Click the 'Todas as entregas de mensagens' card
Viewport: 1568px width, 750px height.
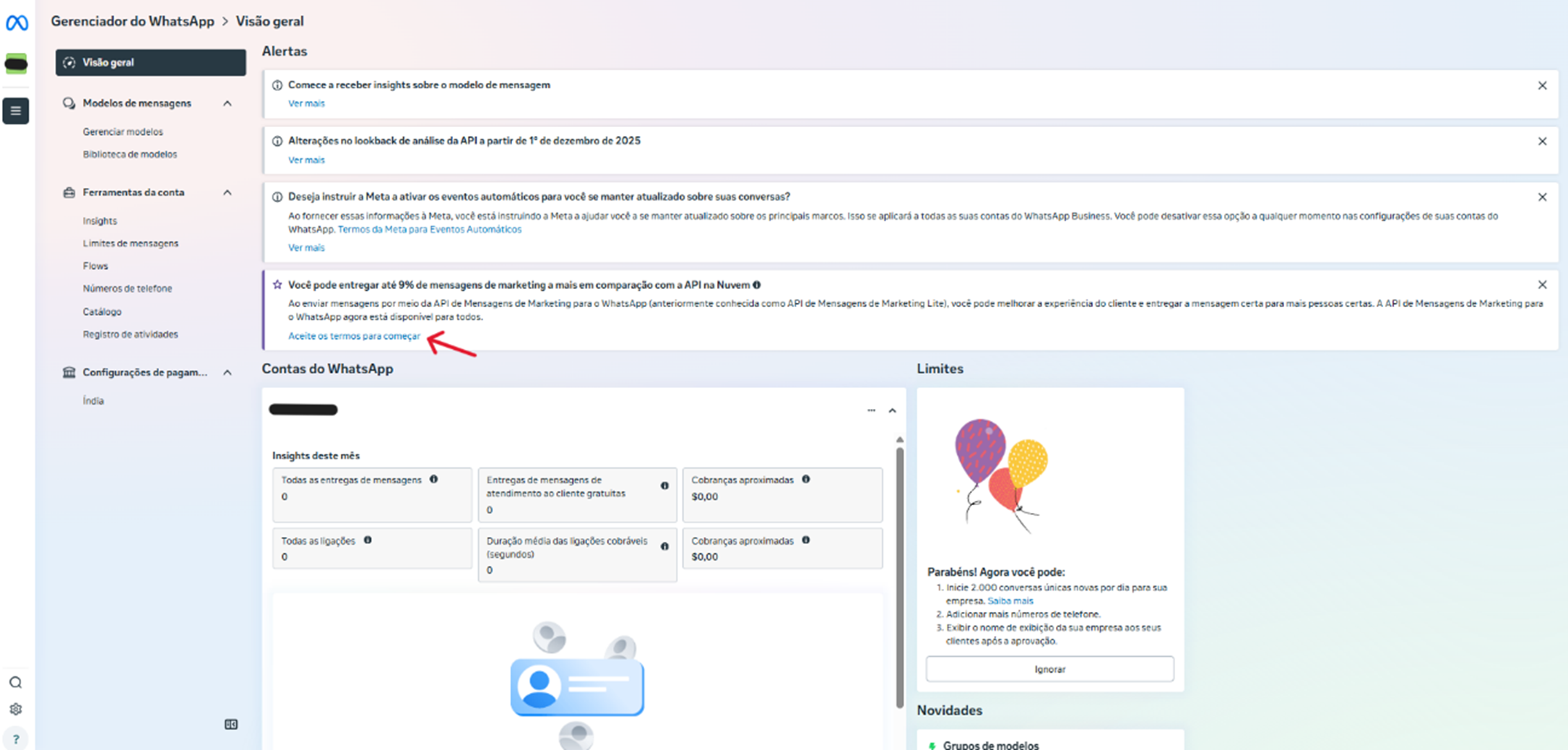(372, 495)
